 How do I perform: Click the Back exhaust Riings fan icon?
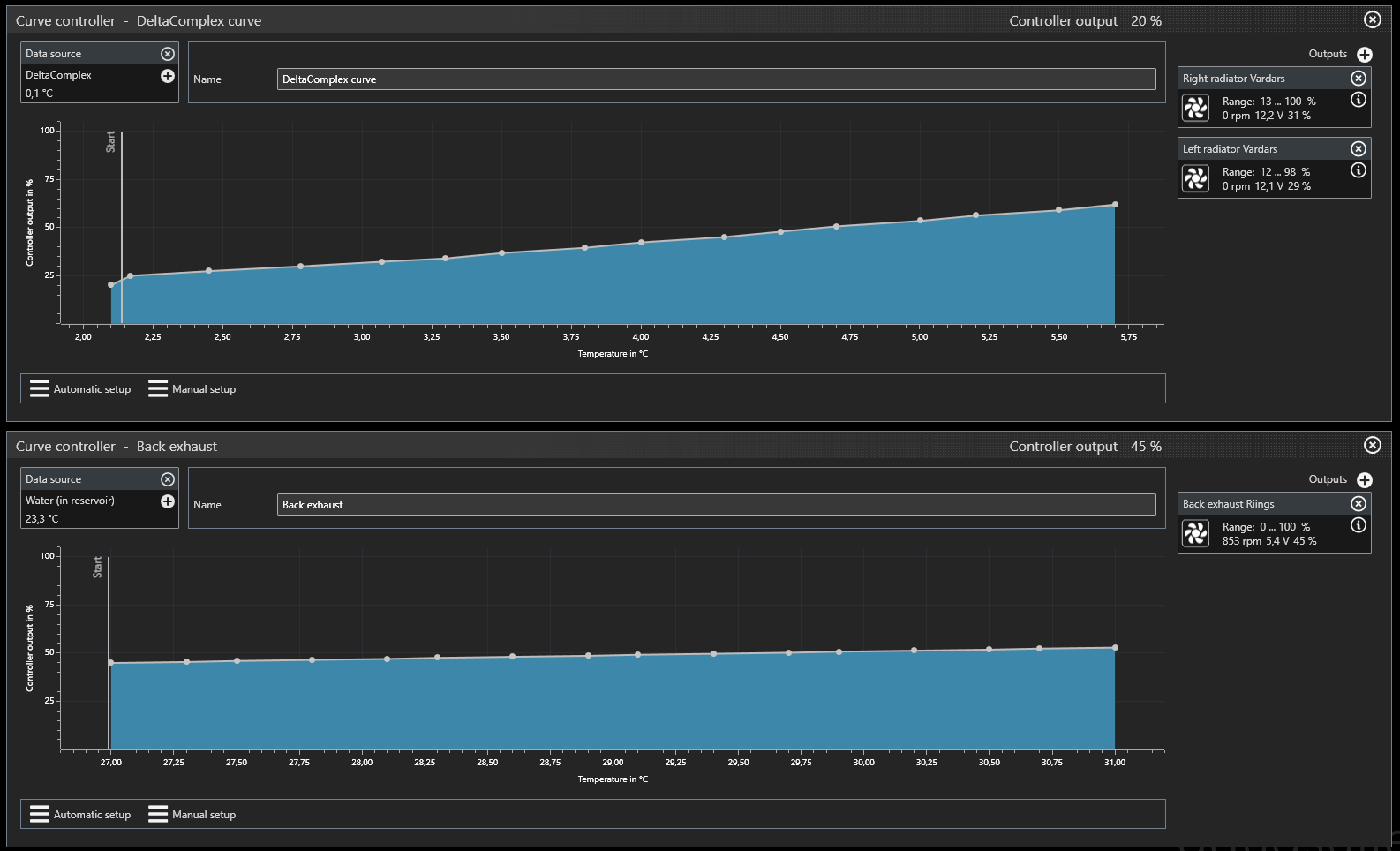[1196, 534]
